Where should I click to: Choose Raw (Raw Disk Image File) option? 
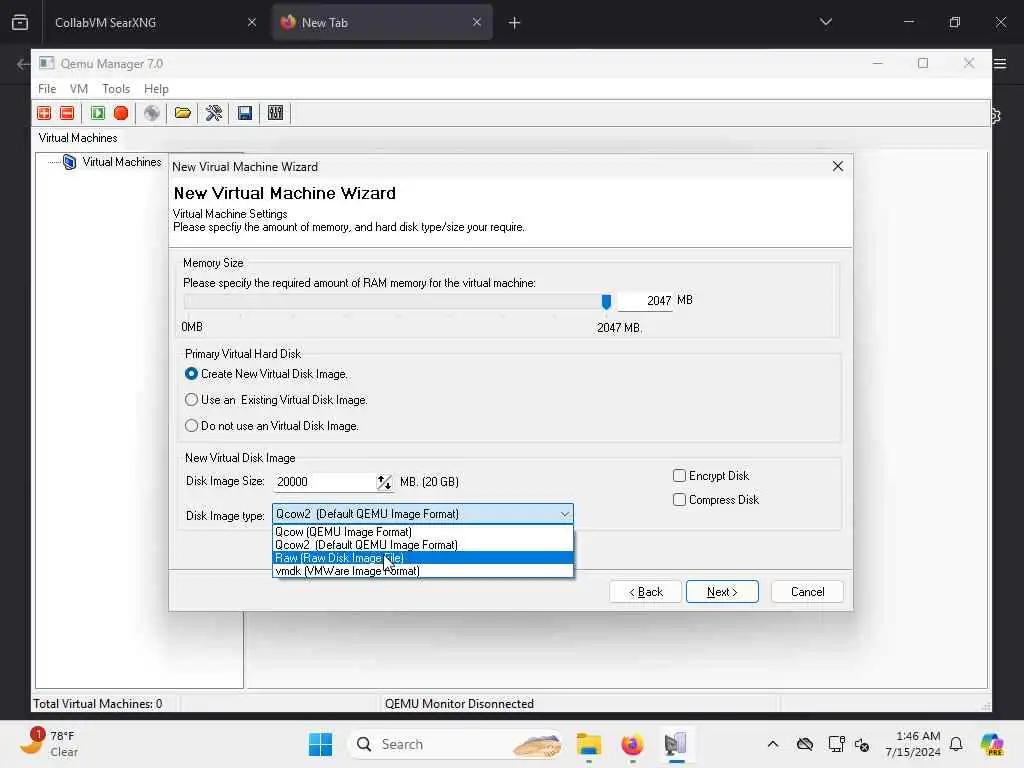[423, 558]
